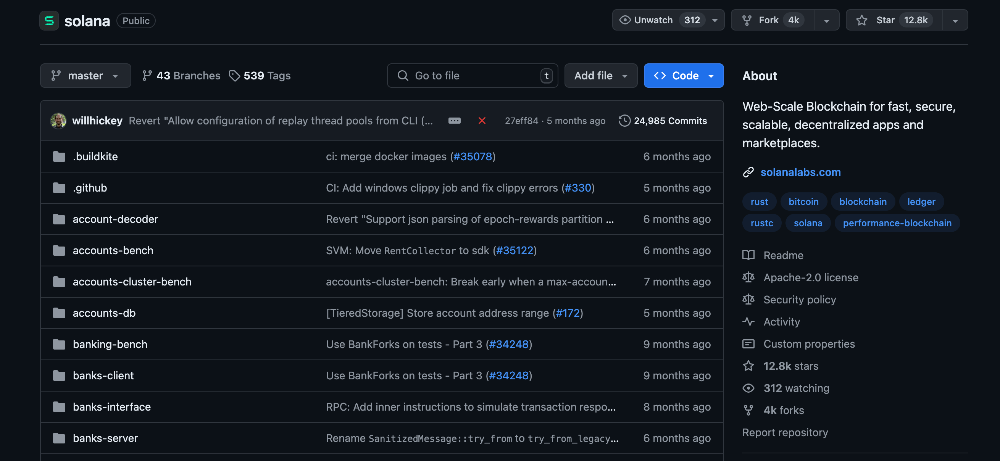
Task: Open the green Code dropdown
Action: tap(683, 76)
